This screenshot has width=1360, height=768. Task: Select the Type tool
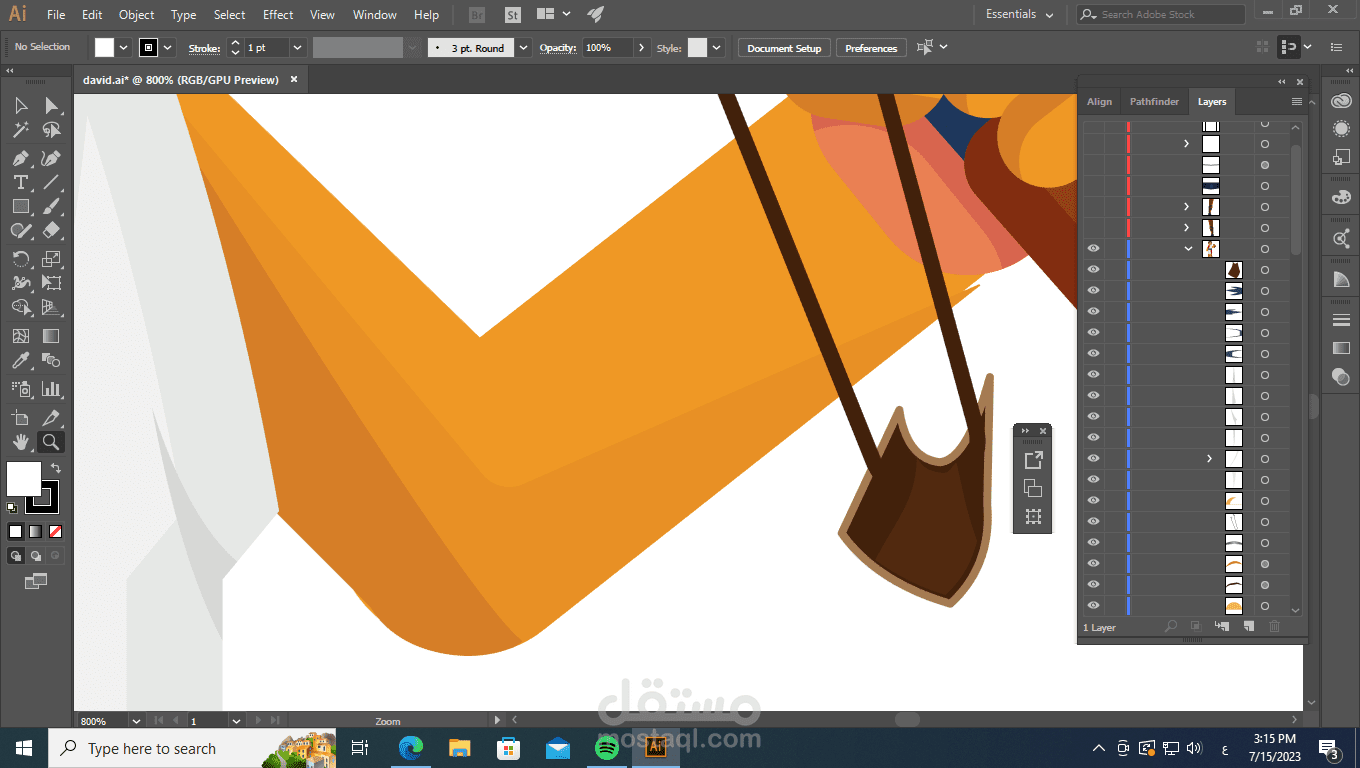click(20, 182)
